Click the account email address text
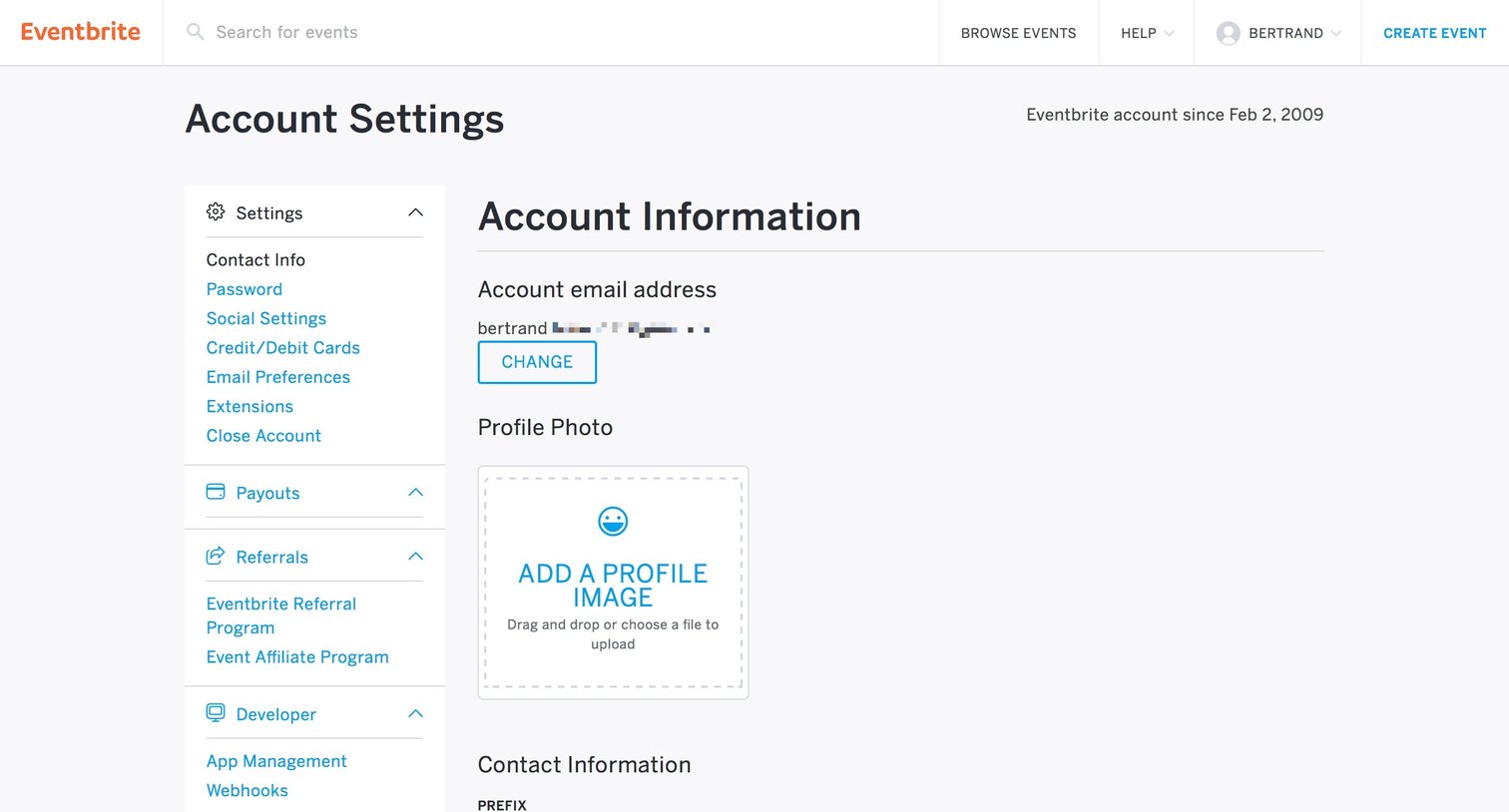Viewport: 1509px width, 812px height. click(x=594, y=328)
